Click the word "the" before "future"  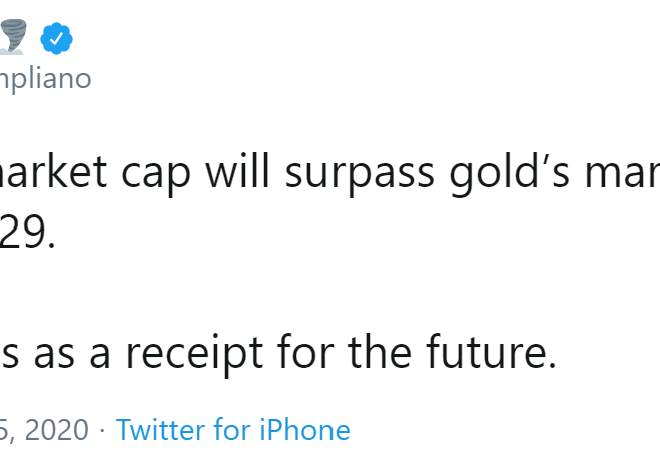380,352
